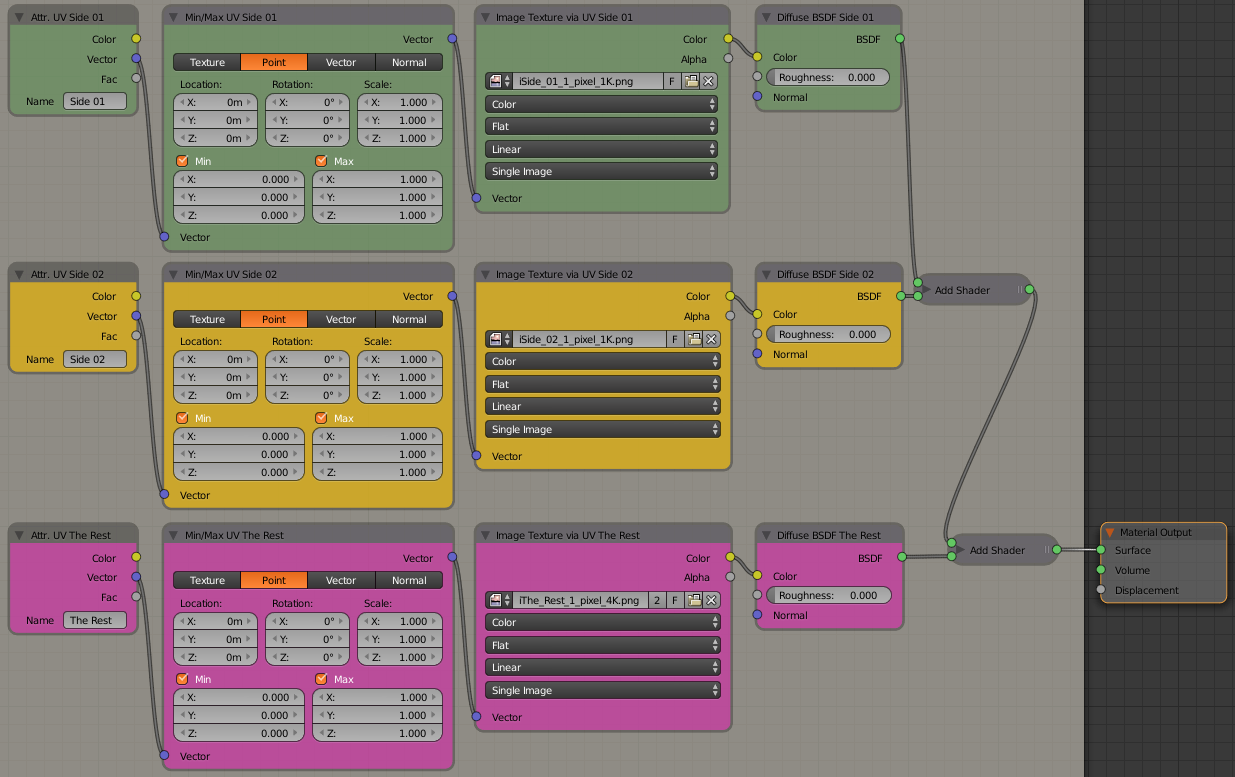Collapse the Attr. UV Side 01 node
The image size is (1235, 777).
(x=19, y=17)
